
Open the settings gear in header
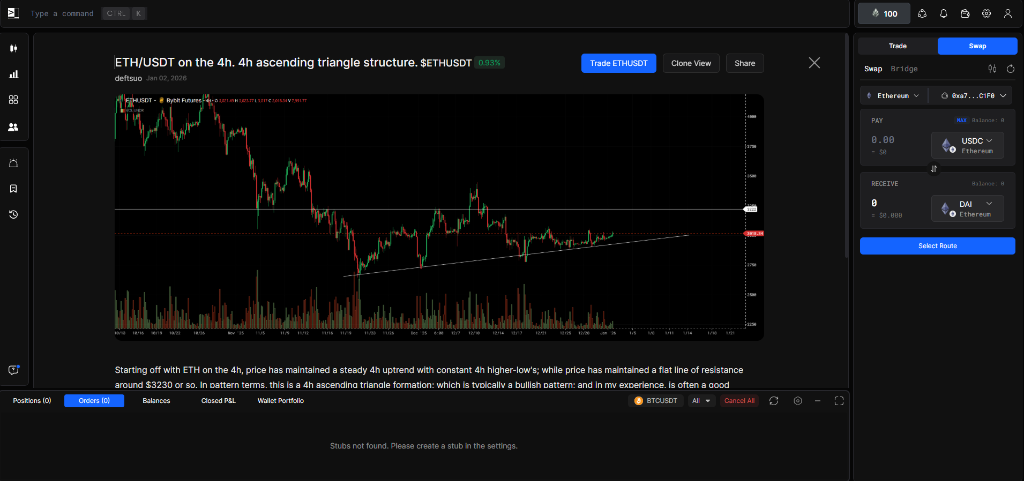coord(986,13)
